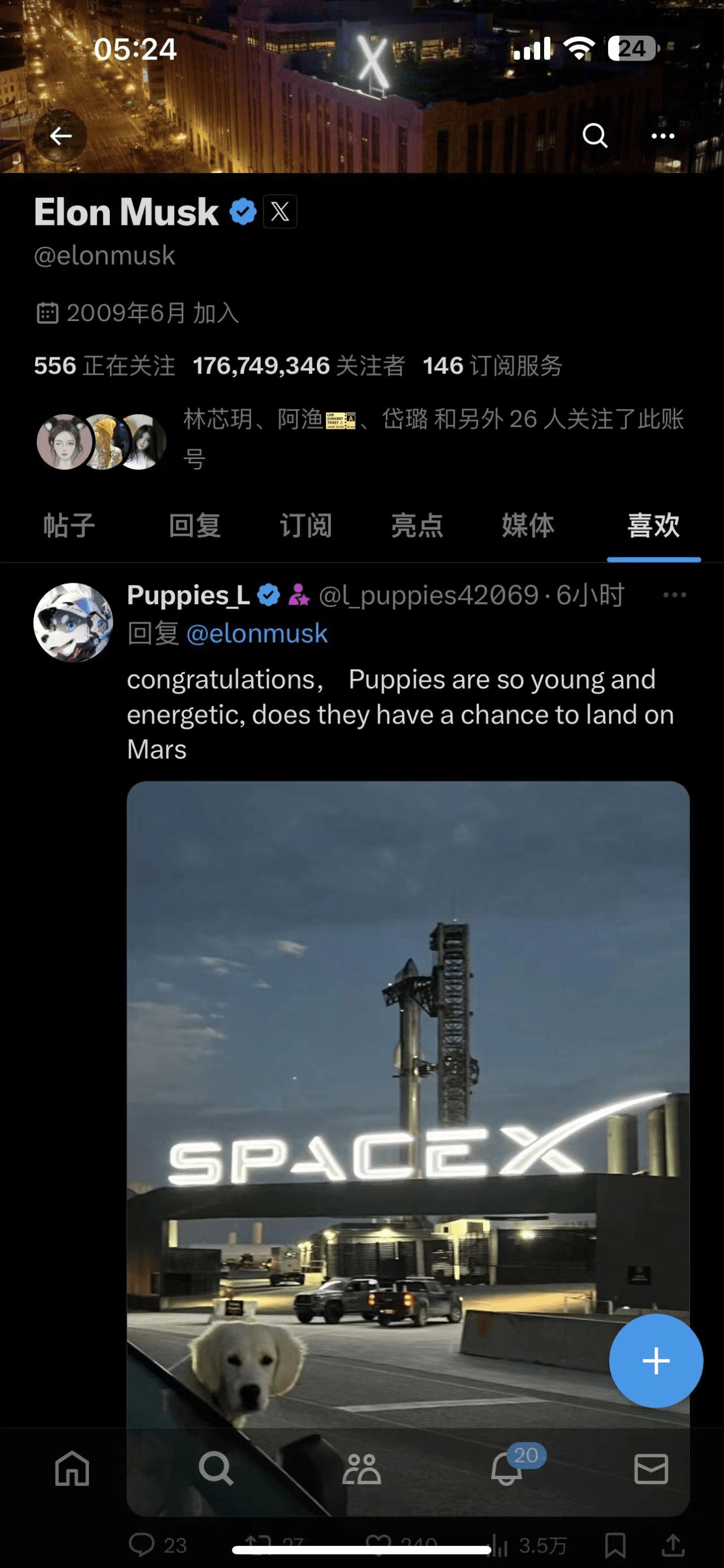Open profile search magnifier icon
The image size is (724, 1568).
594,135
